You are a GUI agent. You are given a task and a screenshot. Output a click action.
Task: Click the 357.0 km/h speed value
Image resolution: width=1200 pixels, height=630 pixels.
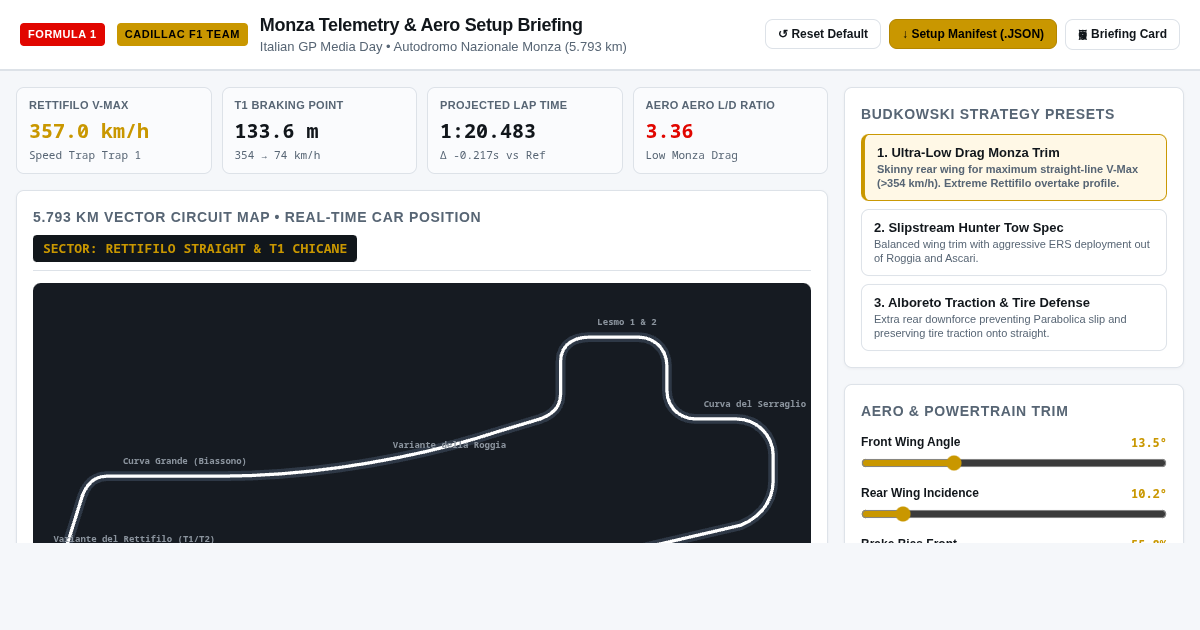click(x=89, y=131)
